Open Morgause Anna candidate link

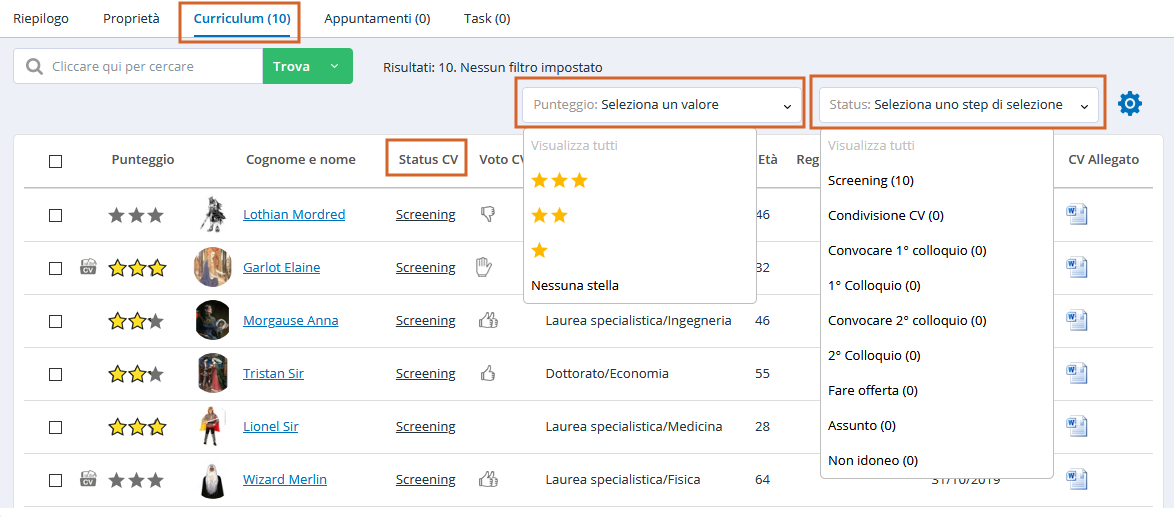pyautogui.click(x=291, y=320)
